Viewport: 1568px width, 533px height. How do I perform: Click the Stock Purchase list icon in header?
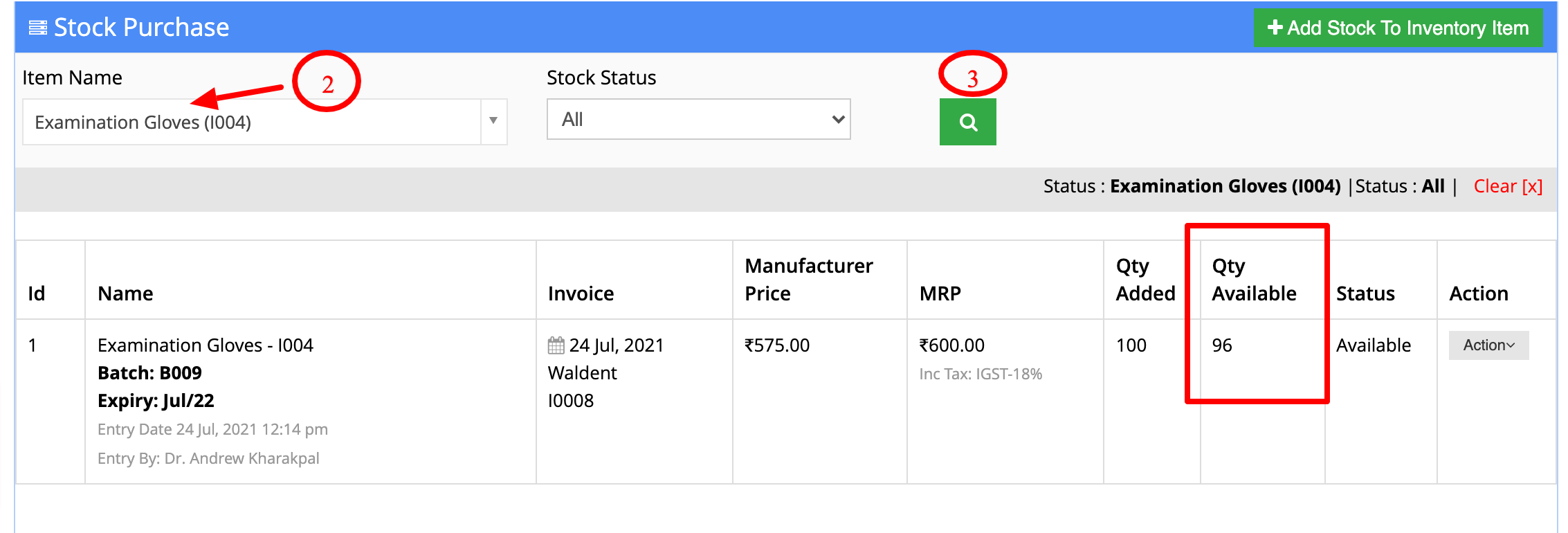37,28
